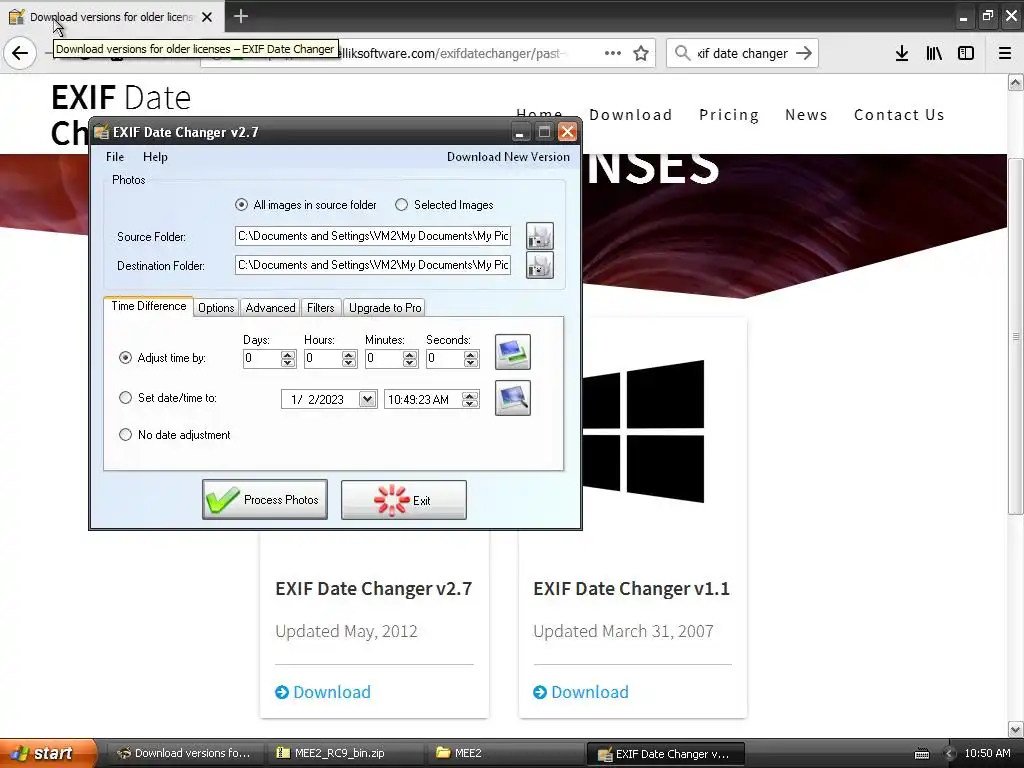Click the Process Photos button
The height and width of the screenshot is (768, 1024).
pos(264,500)
